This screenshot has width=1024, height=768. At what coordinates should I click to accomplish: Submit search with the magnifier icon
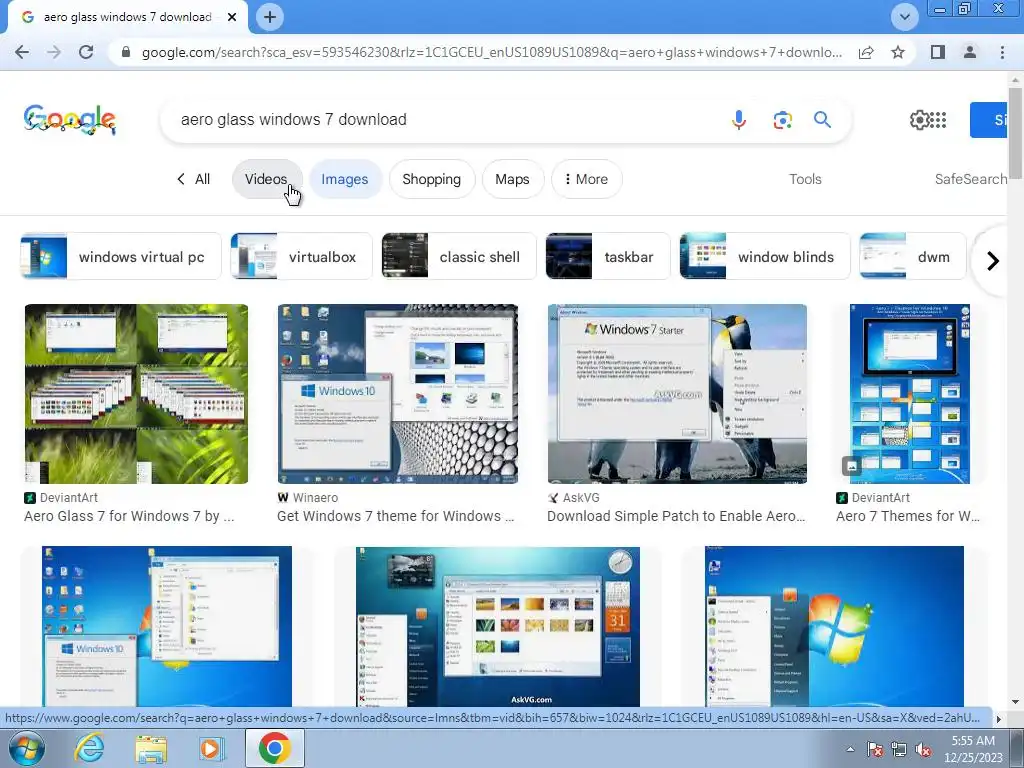pyautogui.click(x=822, y=120)
